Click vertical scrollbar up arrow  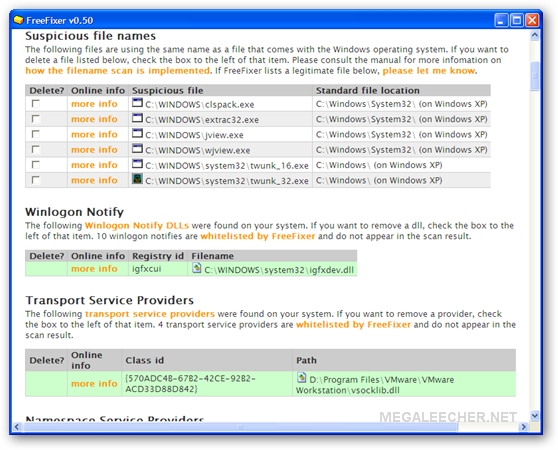[x=535, y=35]
